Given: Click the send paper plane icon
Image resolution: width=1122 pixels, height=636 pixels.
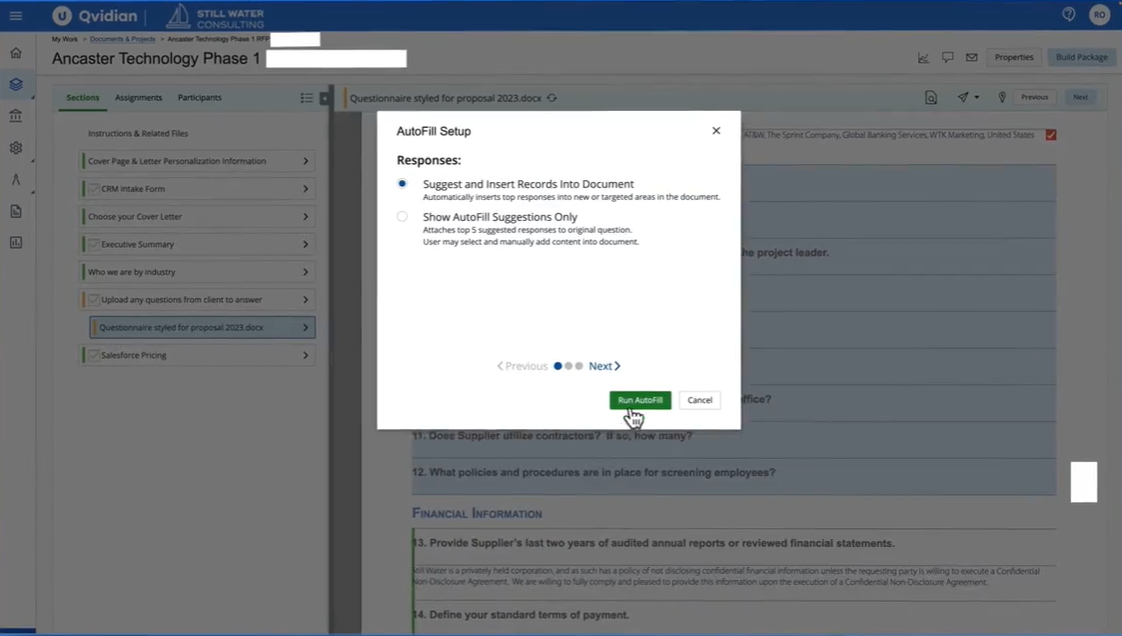Looking at the screenshot, I should [962, 97].
